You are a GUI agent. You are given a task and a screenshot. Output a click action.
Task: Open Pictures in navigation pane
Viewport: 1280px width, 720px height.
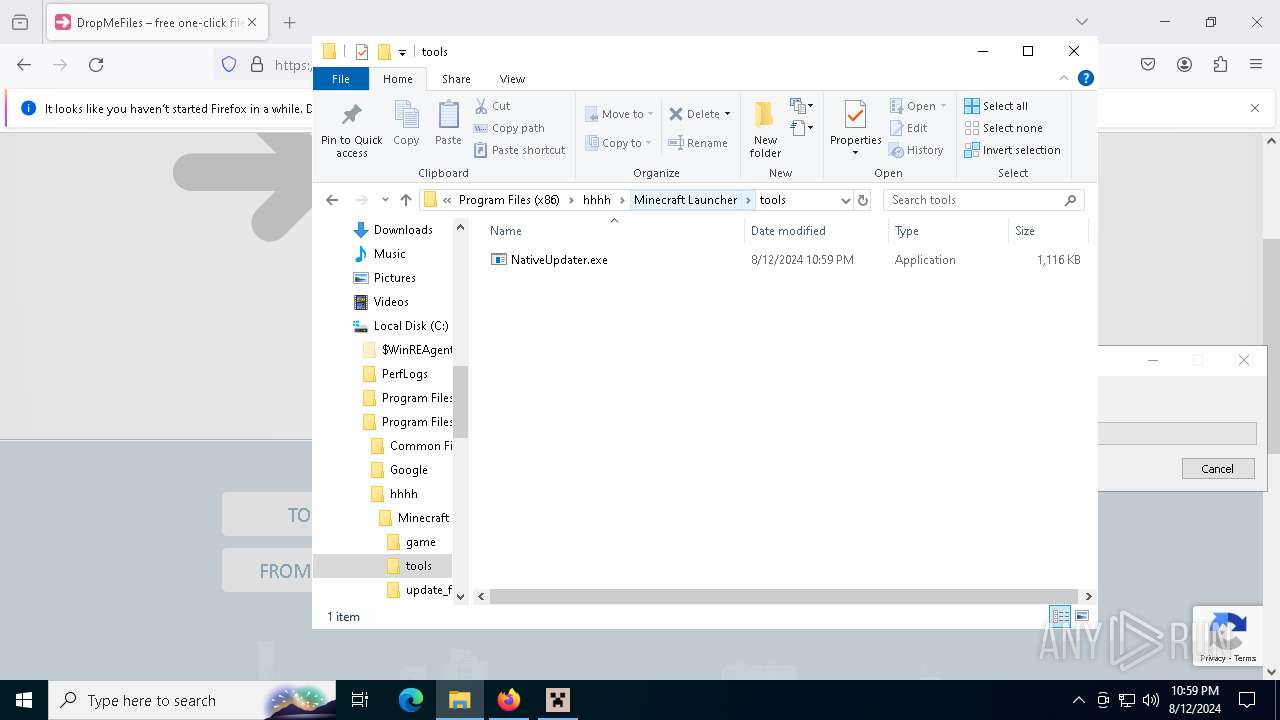[x=394, y=278]
